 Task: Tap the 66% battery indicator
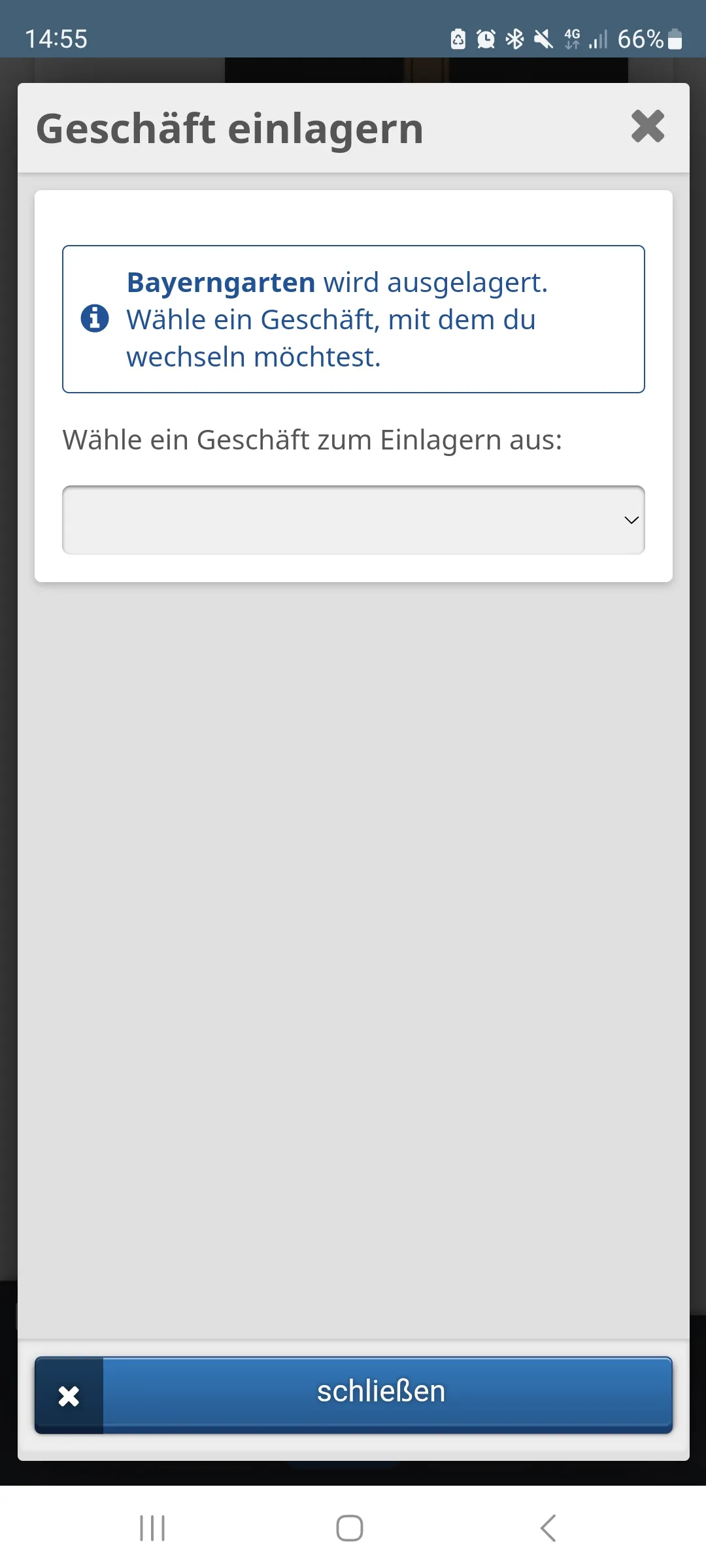(x=650, y=39)
